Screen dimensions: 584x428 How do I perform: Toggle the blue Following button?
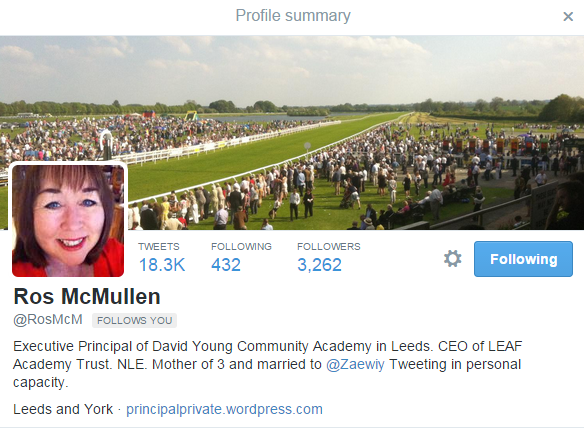pos(523,259)
